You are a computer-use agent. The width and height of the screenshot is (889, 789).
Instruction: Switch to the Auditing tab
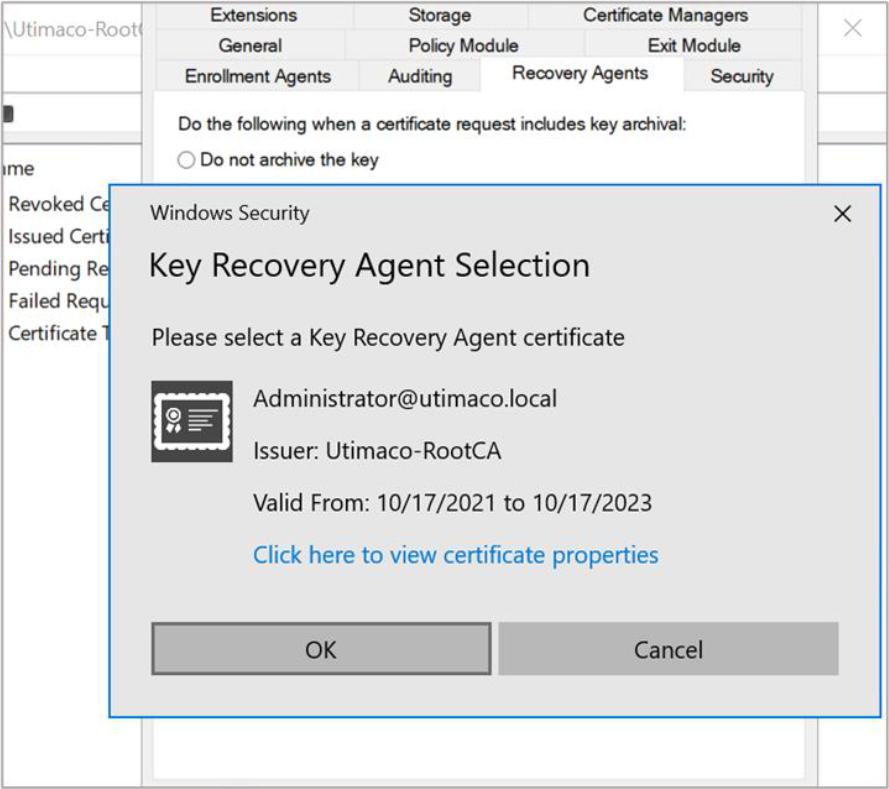click(x=420, y=77)
